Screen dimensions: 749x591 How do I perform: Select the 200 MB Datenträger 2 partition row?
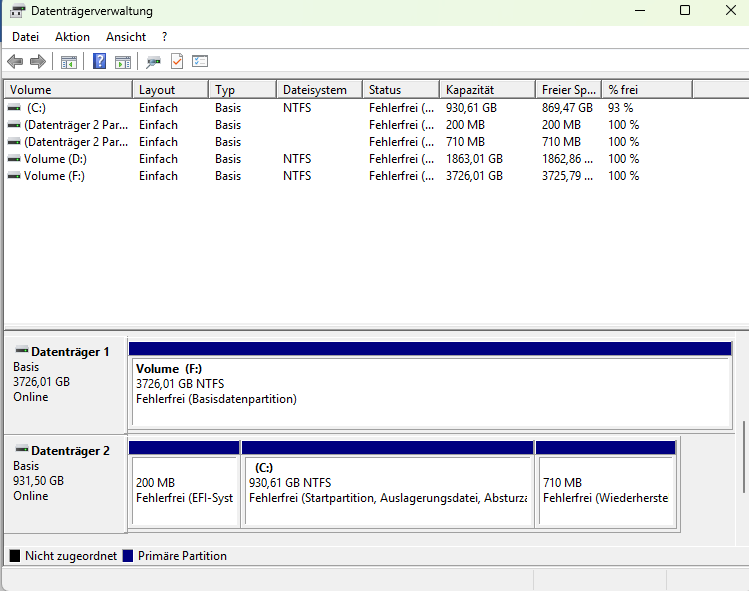349,125
